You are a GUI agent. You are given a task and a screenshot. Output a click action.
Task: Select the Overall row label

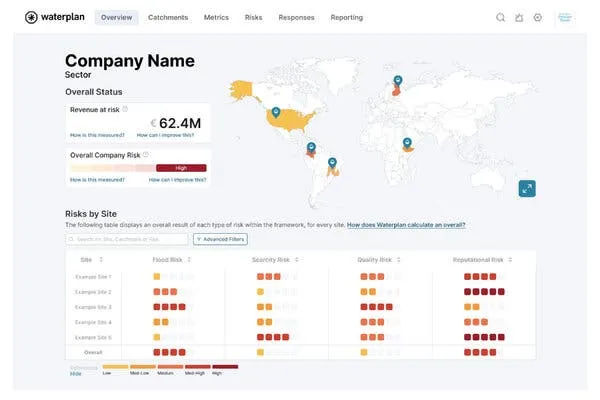tap(93, 353)
